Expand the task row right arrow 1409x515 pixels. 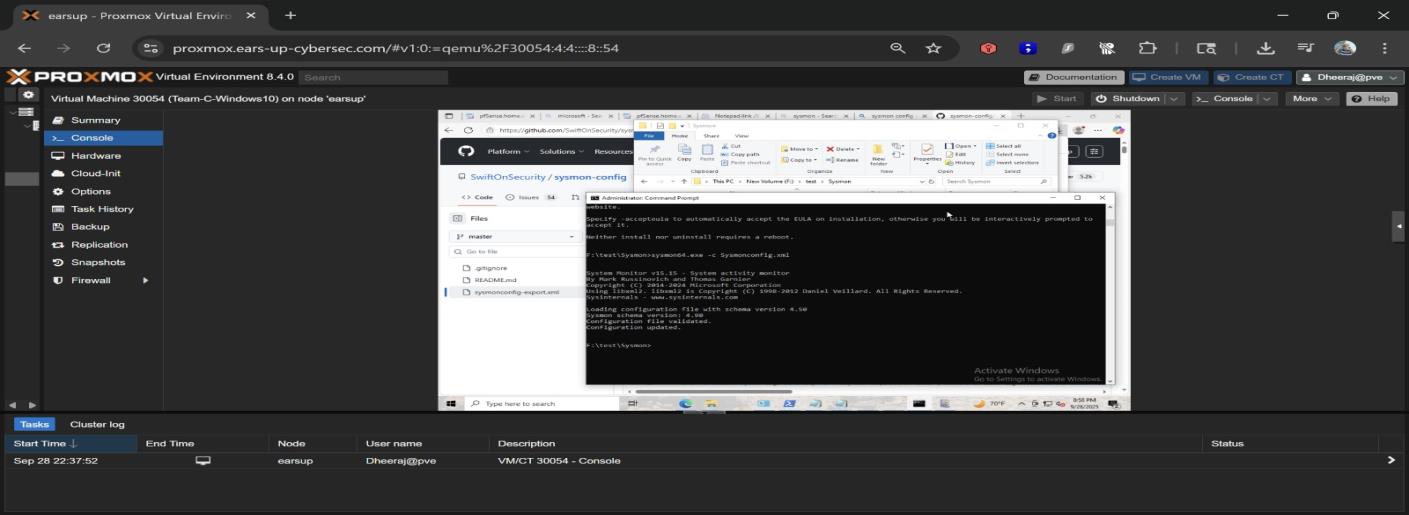(x=1390, y=461)
